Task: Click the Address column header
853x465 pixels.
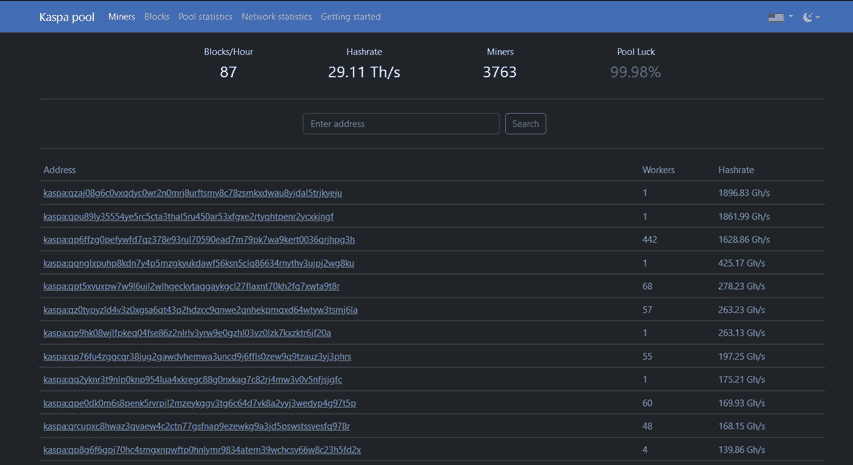Action: (59, 170)
